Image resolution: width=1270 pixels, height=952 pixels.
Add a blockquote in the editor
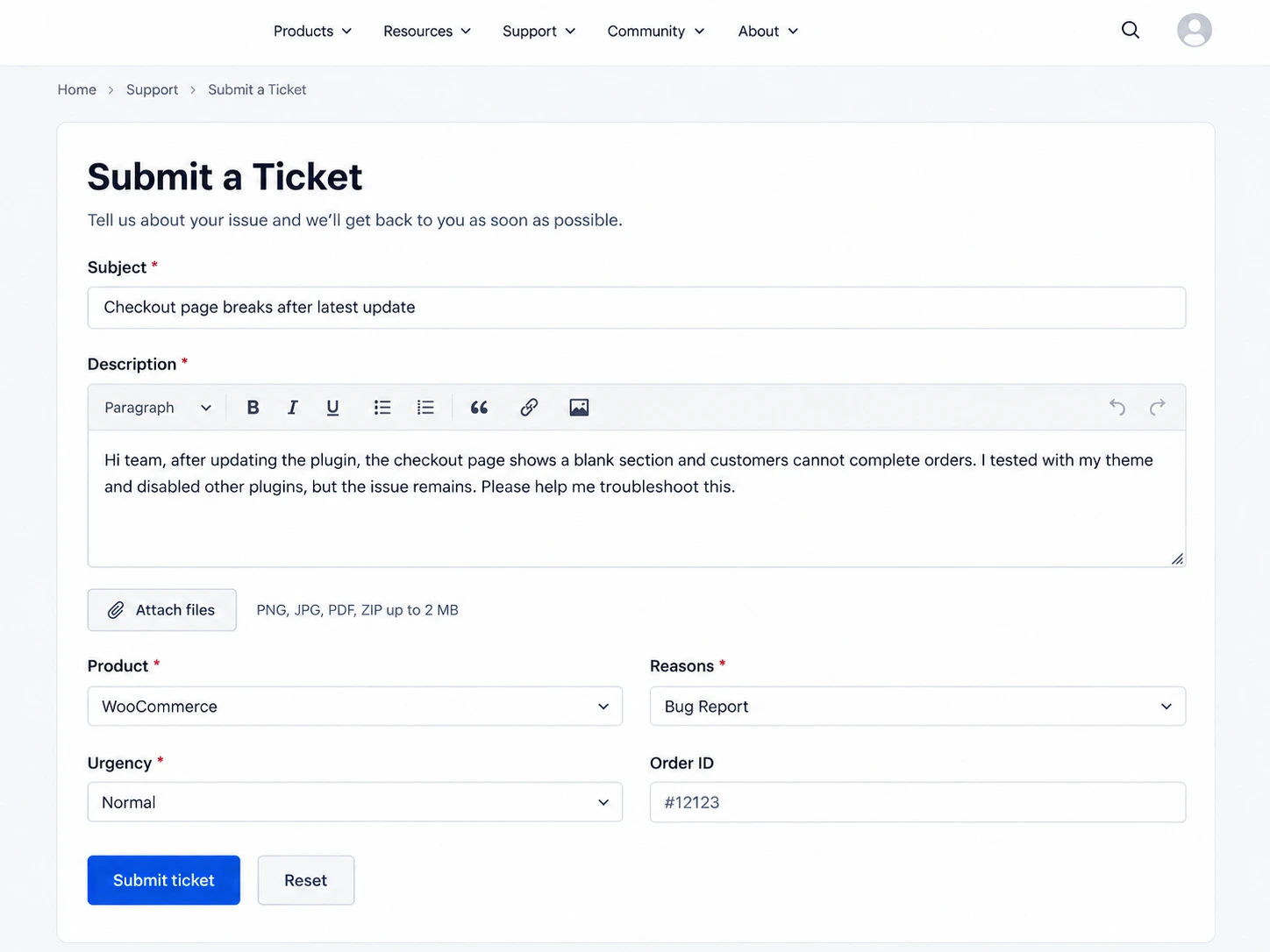(479, 408)
